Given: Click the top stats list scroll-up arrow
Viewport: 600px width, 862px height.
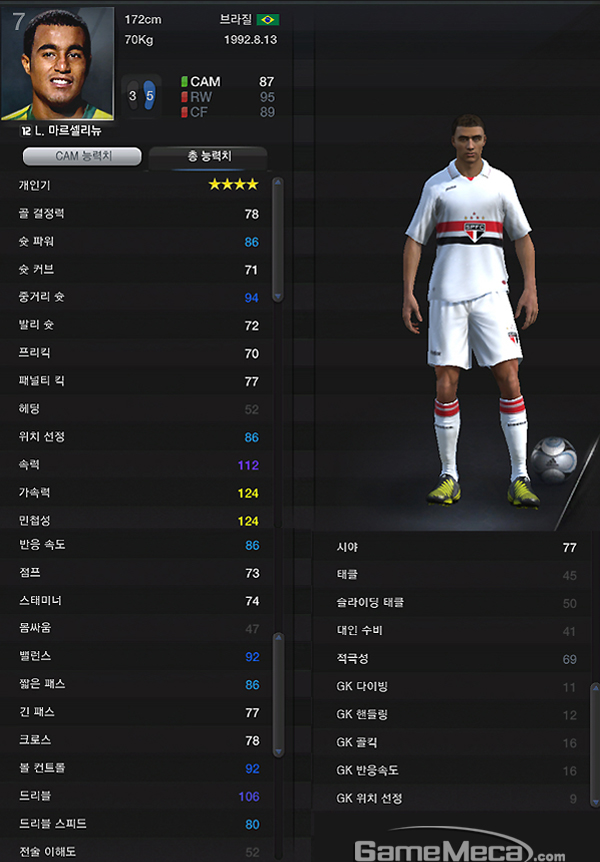Looking at the screenshot, I should [278, 182].
